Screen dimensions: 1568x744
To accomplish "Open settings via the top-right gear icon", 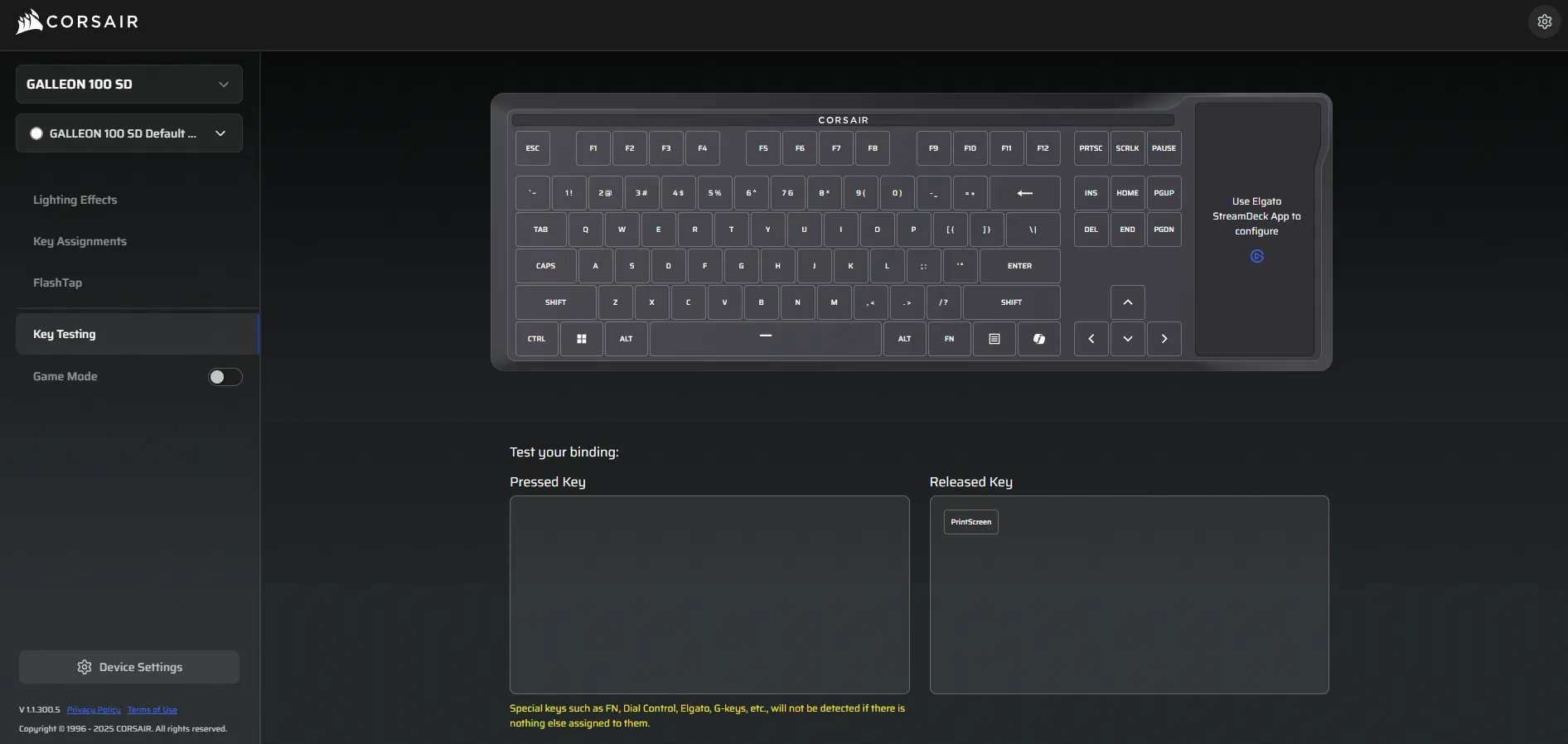I will [1544, 22].
